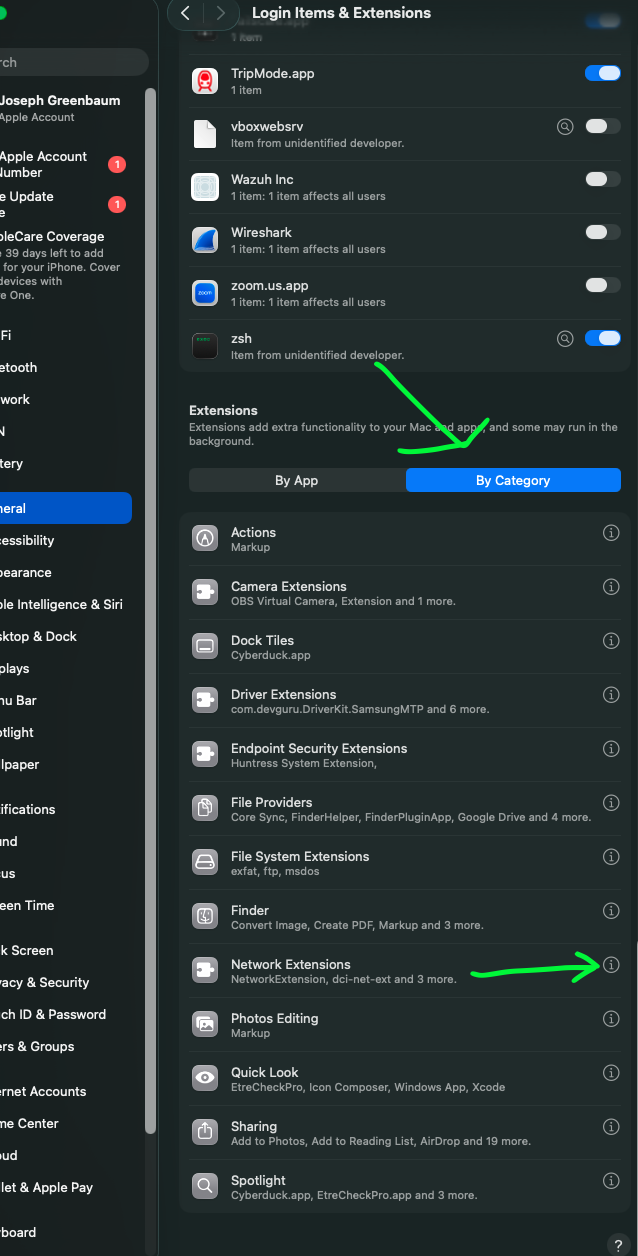Show info for Endpoint Security Extensions
This screenshot has width=638, height=1256.
tap(611, 749)
